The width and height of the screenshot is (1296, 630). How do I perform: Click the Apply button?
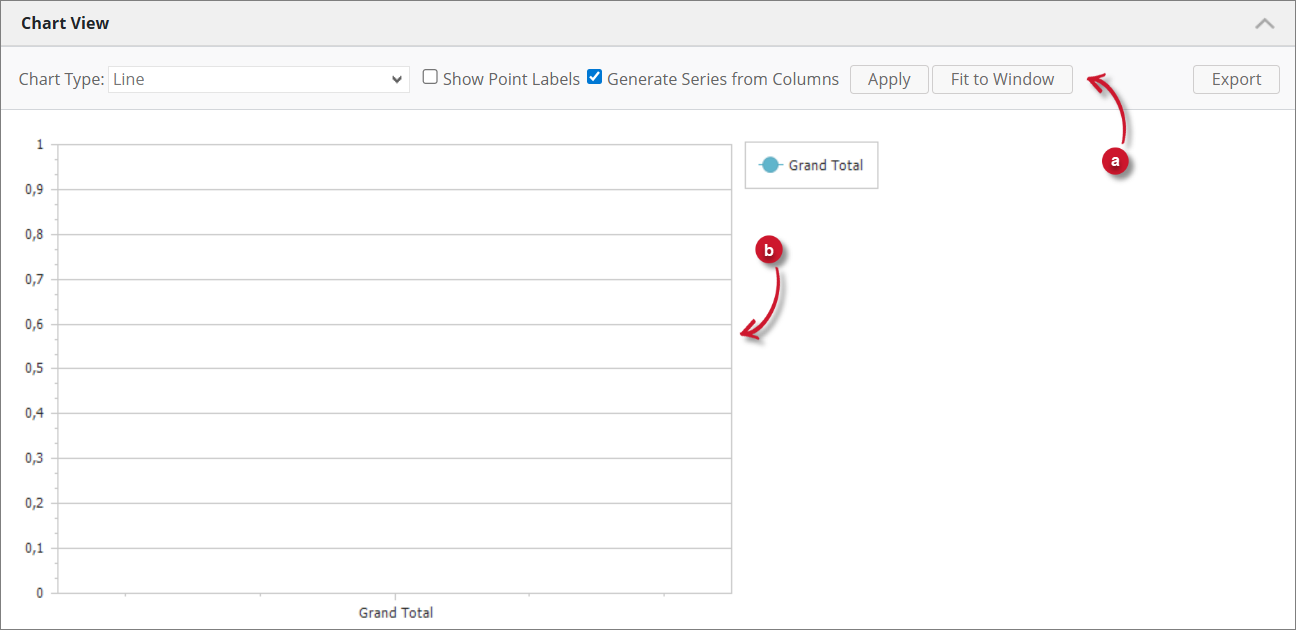[888, 80]
